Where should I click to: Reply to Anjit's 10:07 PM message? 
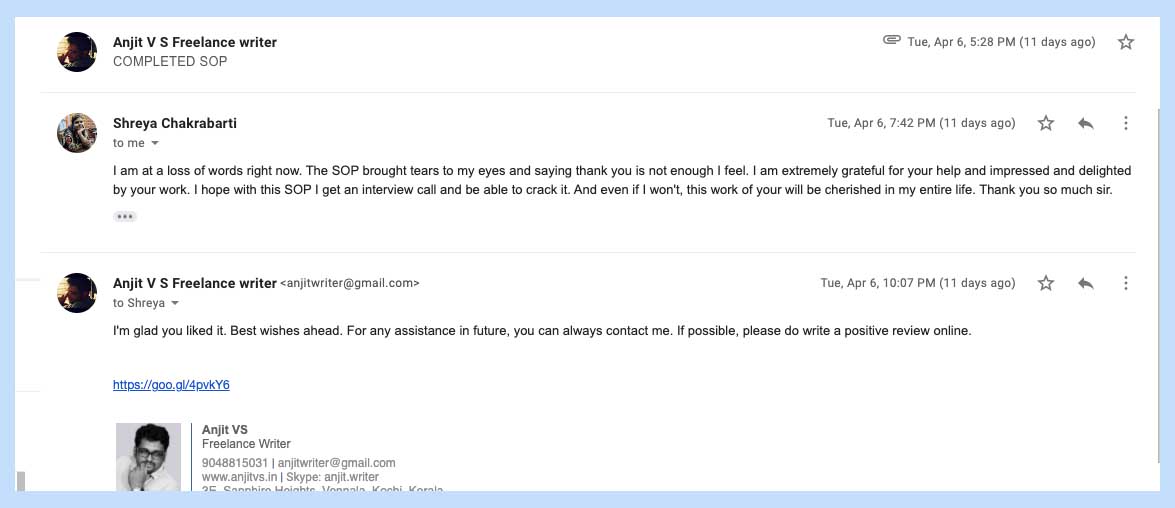coord(1086,283)
